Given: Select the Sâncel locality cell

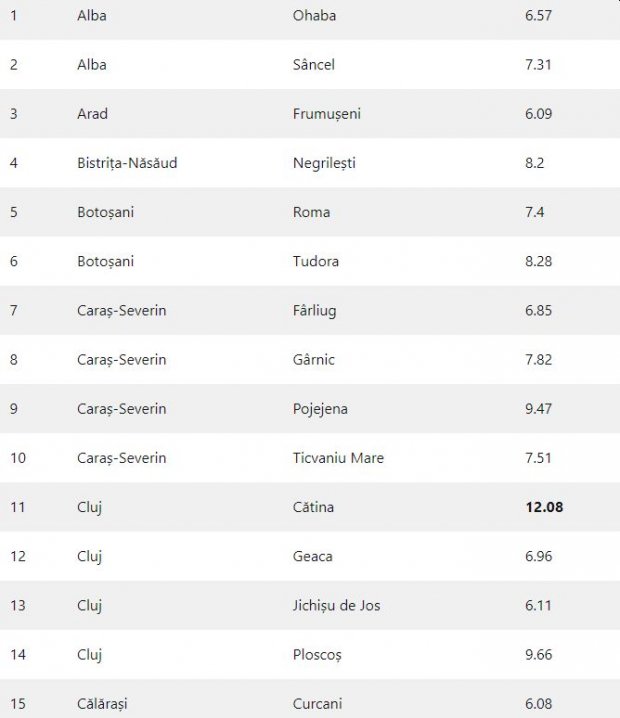Looking at the screenshot, I should tap(314, 65).
